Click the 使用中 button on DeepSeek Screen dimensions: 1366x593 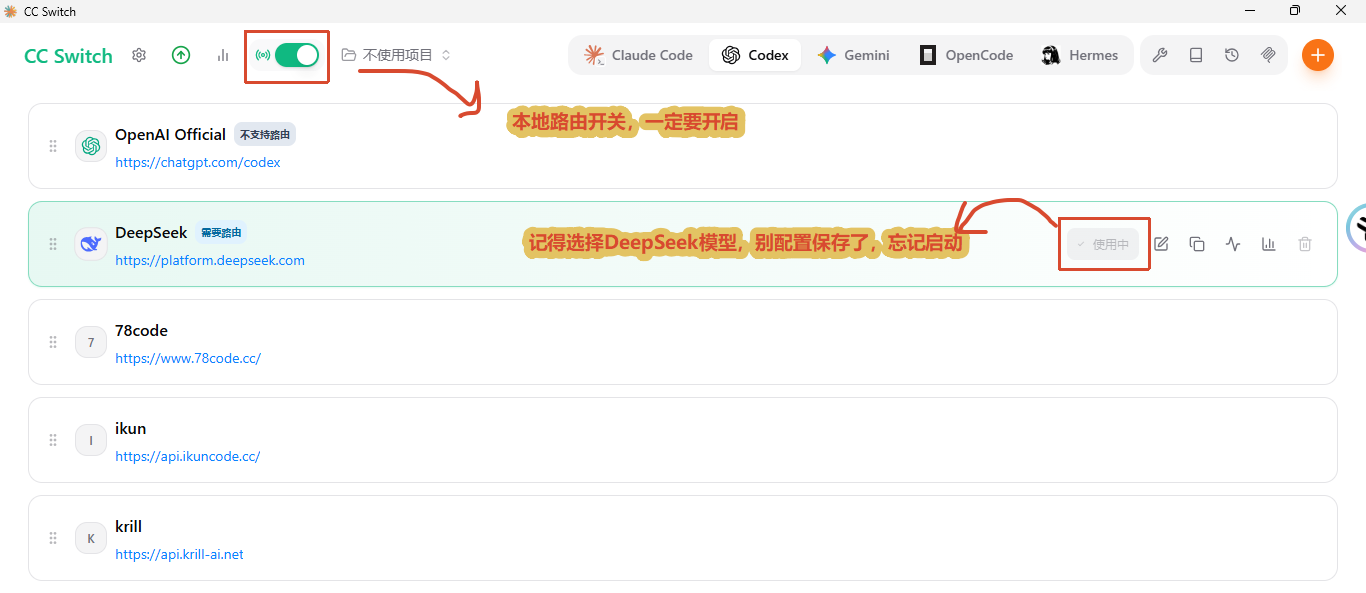point(1103,244)
